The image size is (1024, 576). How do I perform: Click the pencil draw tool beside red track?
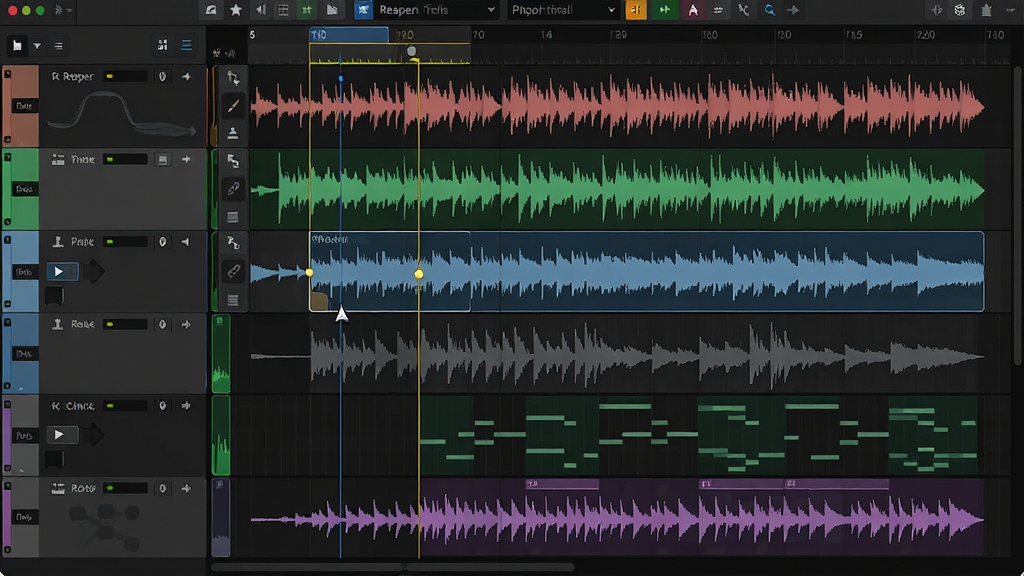coord(233,106)
